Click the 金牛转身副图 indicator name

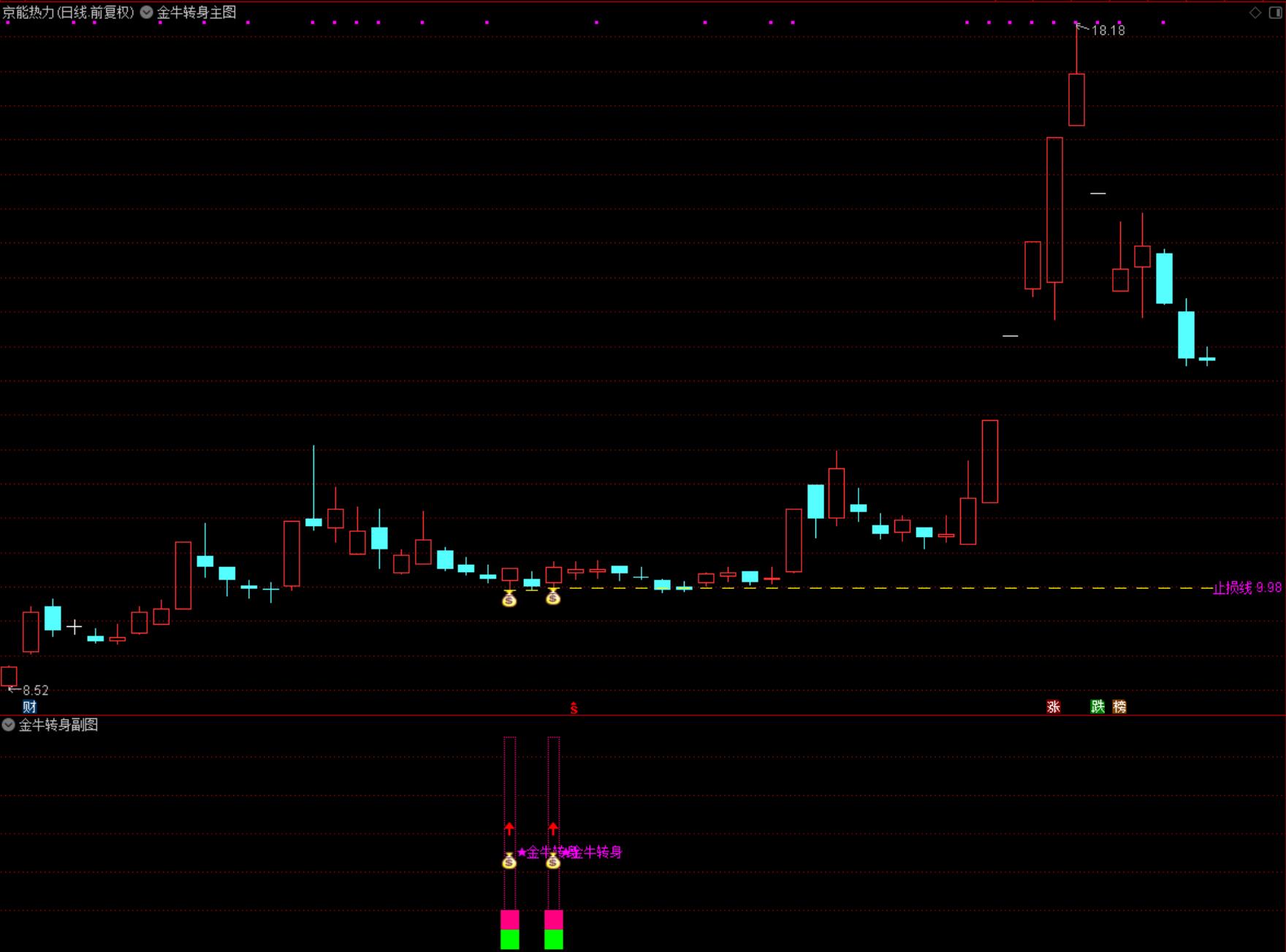click(x=58, y=725)
